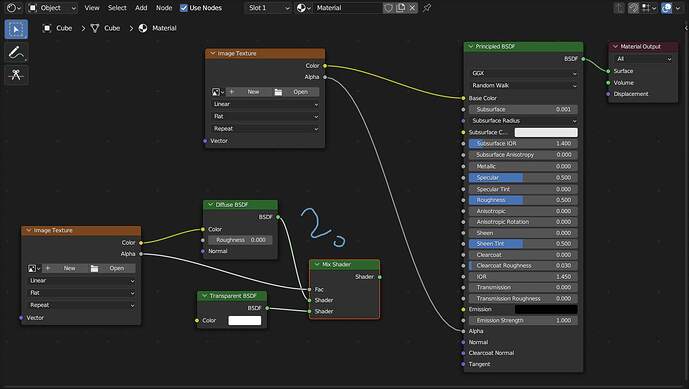Activate the Links Cut tool
Viewport: 689px width, 389px height.
(16, 75)
